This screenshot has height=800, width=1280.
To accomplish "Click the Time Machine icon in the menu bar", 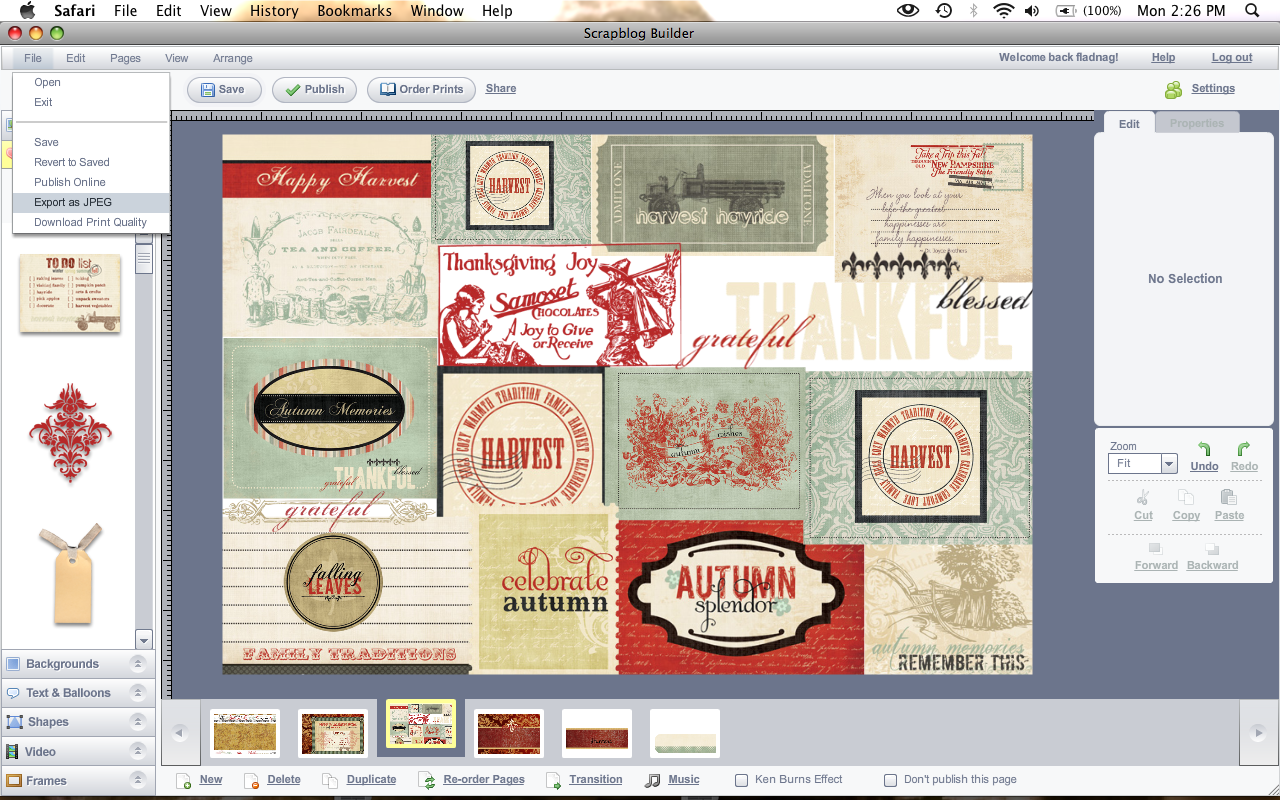I will coord(943,11).
